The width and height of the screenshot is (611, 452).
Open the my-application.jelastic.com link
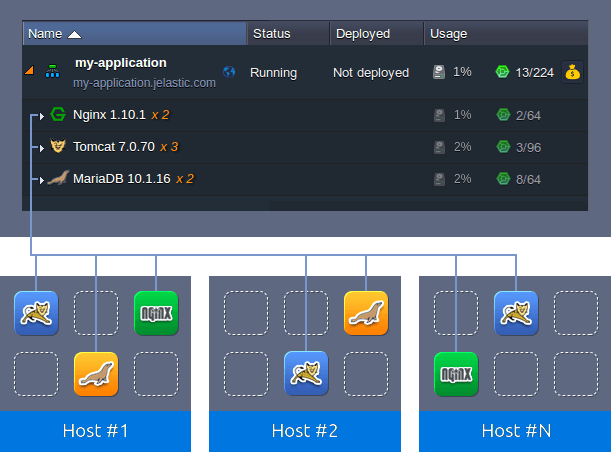click(144, 83)
